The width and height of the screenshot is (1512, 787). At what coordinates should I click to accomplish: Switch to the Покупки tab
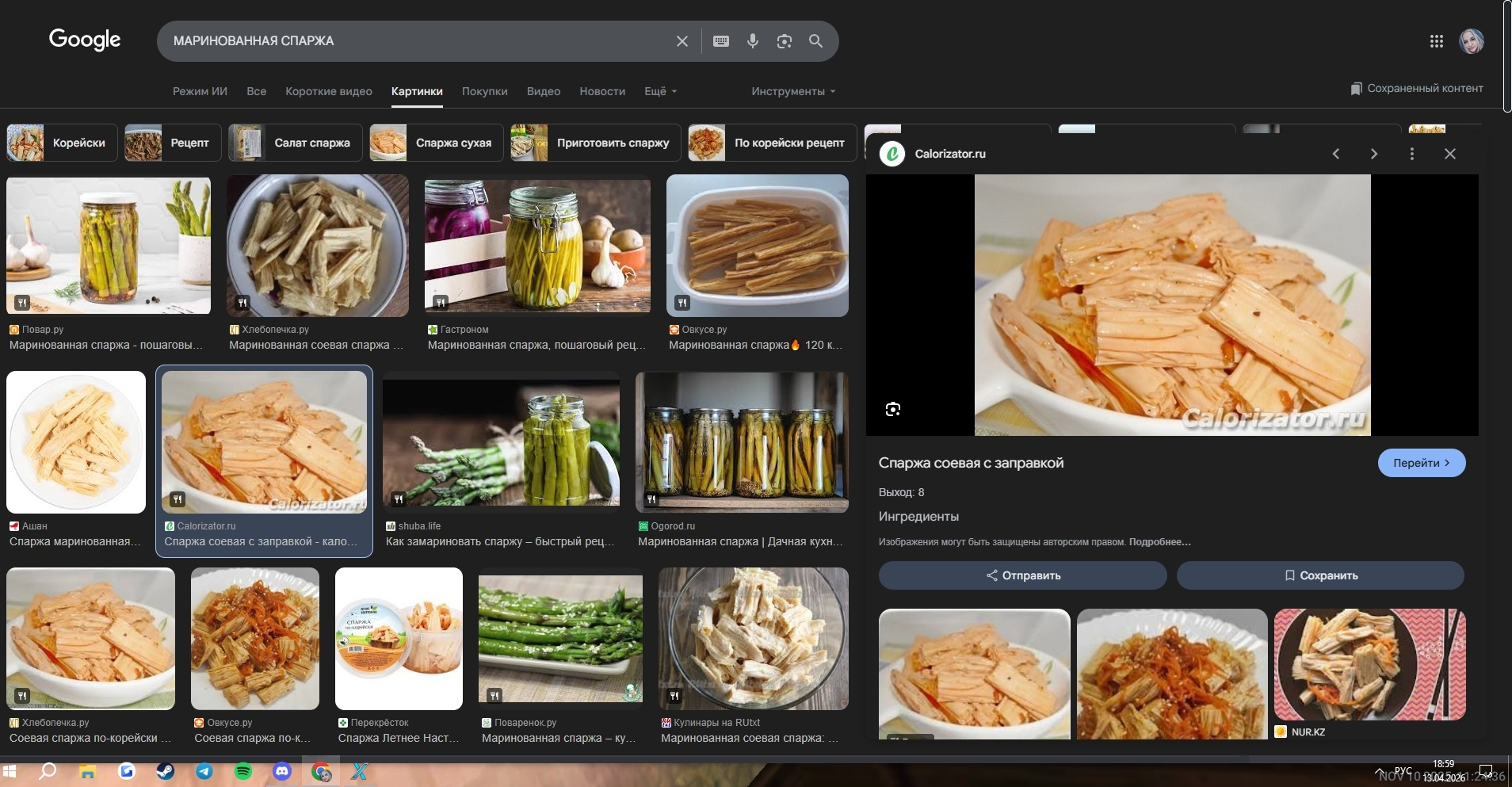pos(484,91)
